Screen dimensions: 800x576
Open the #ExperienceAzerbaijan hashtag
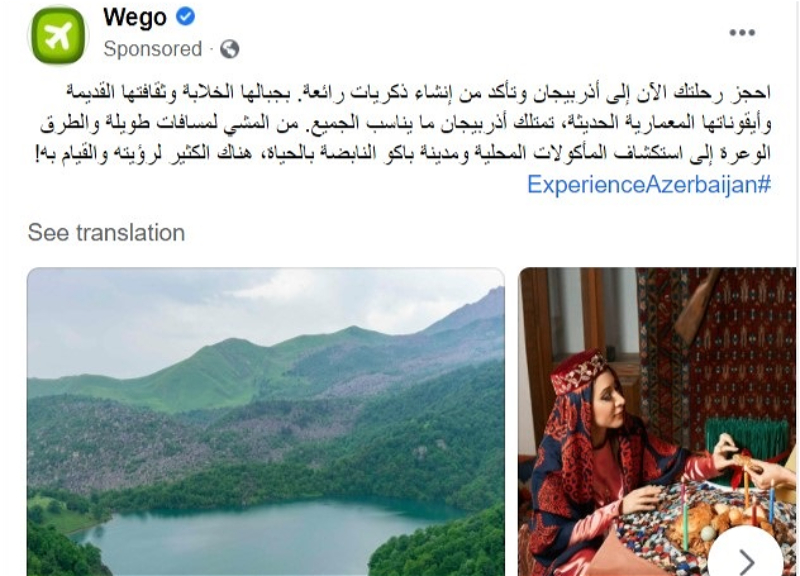point(648,184)
